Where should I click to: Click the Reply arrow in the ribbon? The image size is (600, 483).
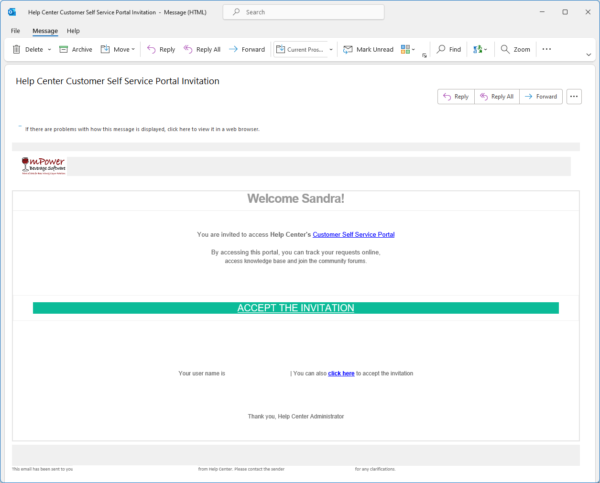click(160, 49)
